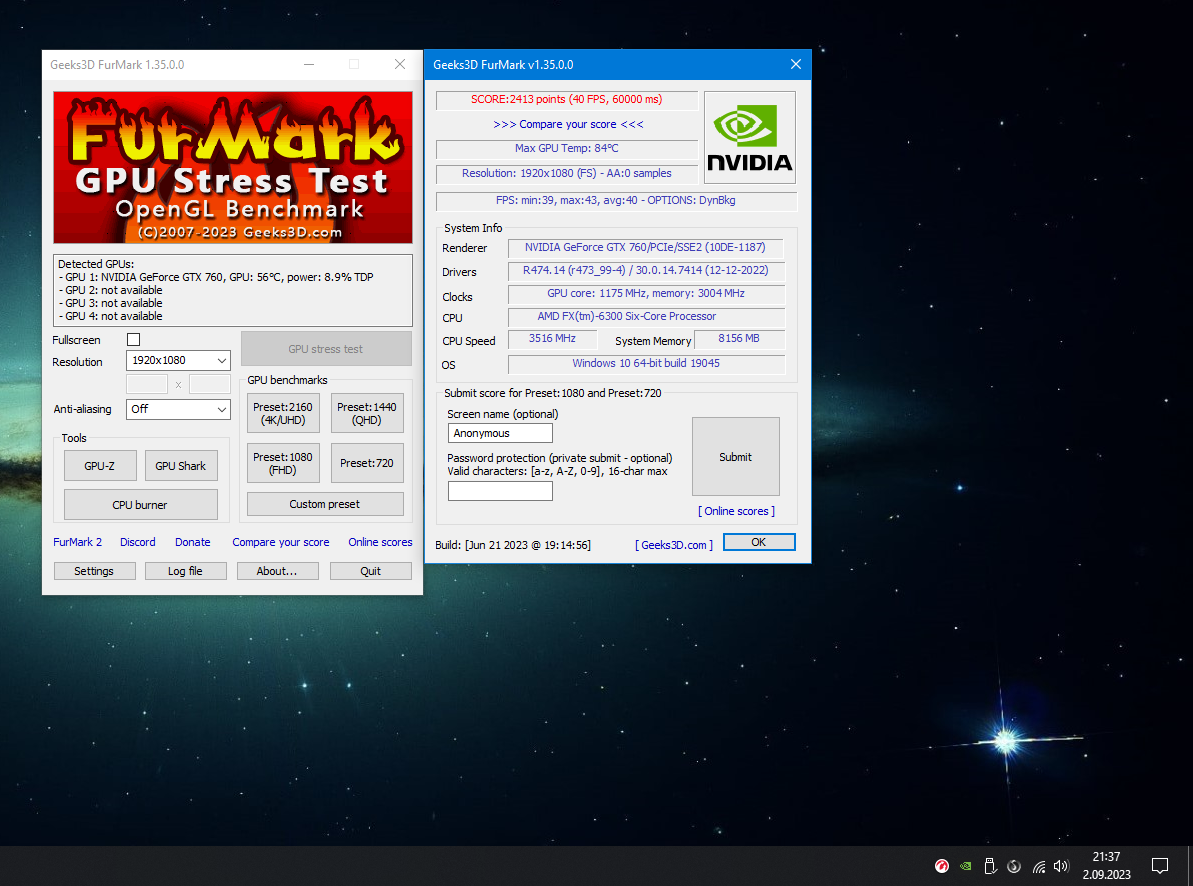Click the System Memory 8156 MB value

click(x=739, y=339)
